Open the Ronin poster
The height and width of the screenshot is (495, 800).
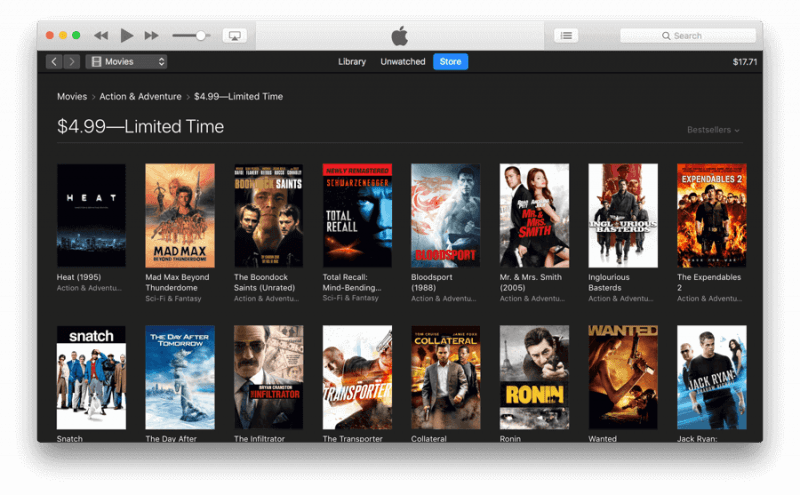534,378
